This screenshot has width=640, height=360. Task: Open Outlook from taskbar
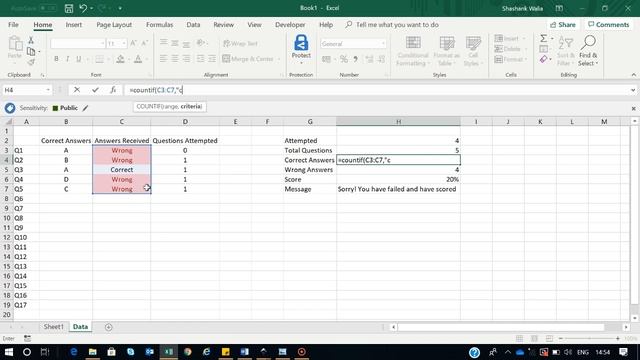pos(149,352)
